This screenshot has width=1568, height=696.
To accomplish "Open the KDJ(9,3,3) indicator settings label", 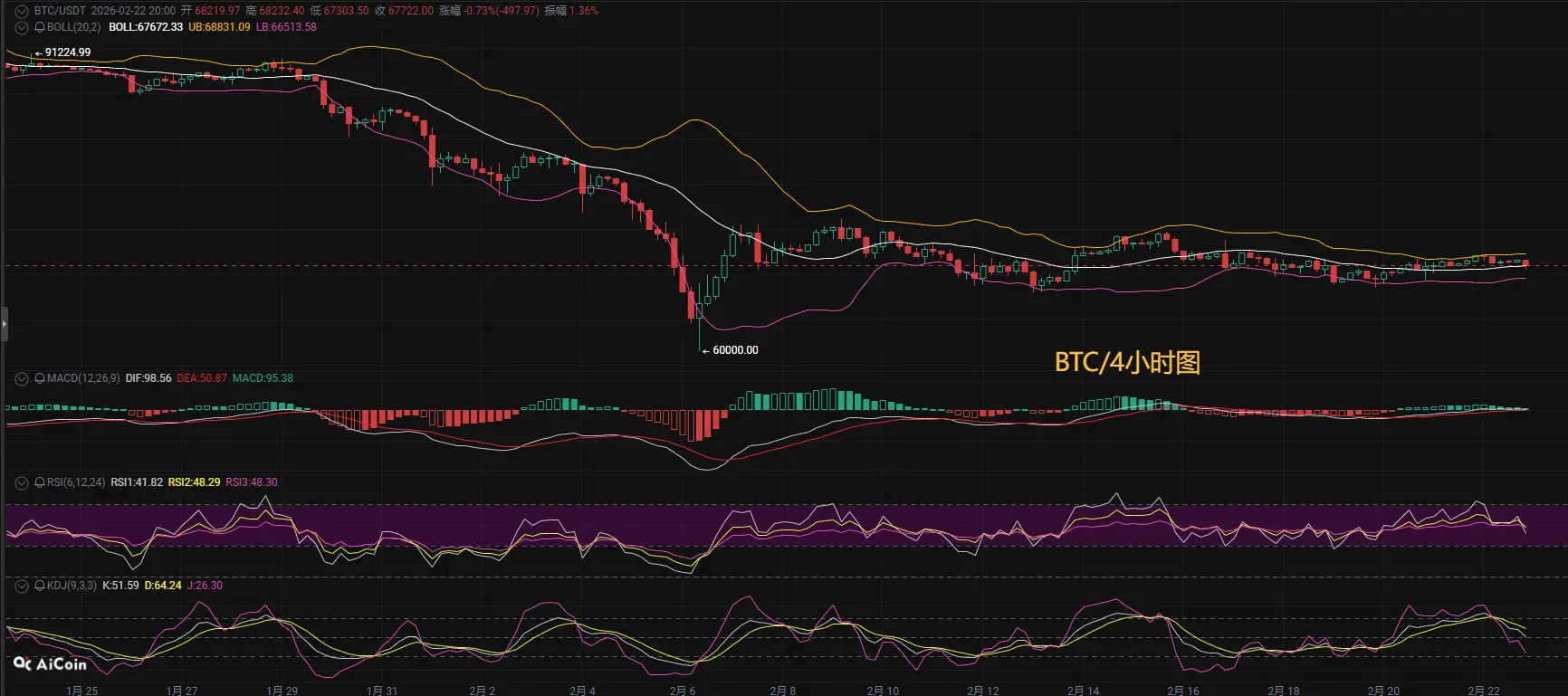I will tap(72, 586).
